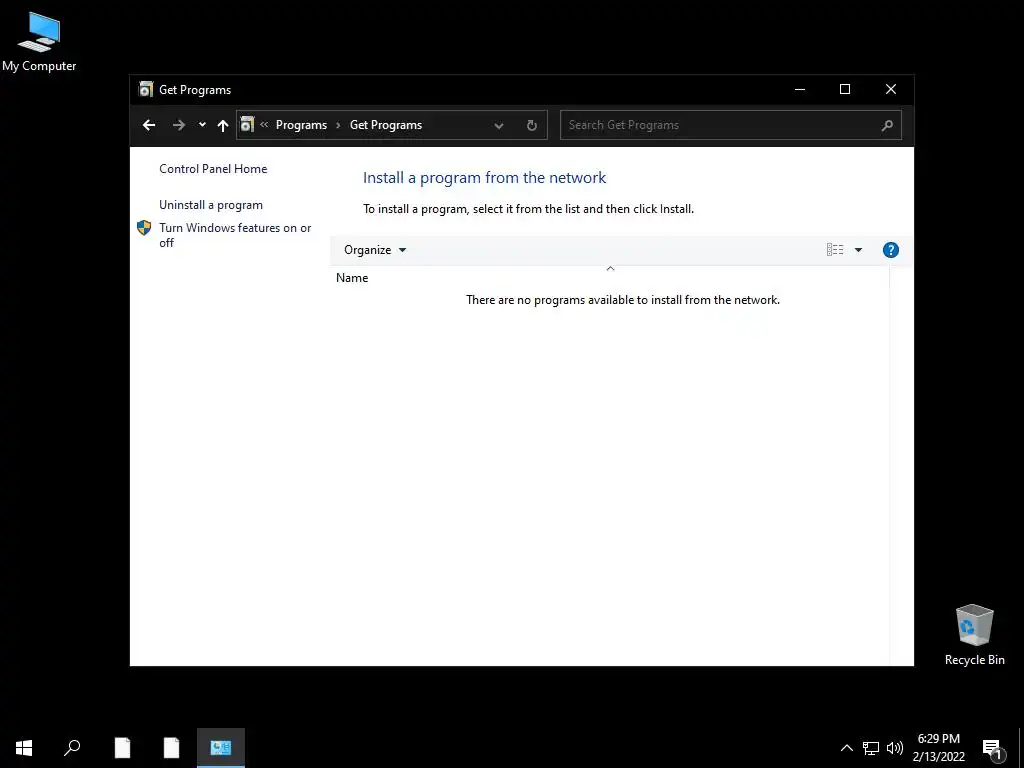The image size is (1024, 768).
Task: Sort by the Name column header
Action: [610, 278]
